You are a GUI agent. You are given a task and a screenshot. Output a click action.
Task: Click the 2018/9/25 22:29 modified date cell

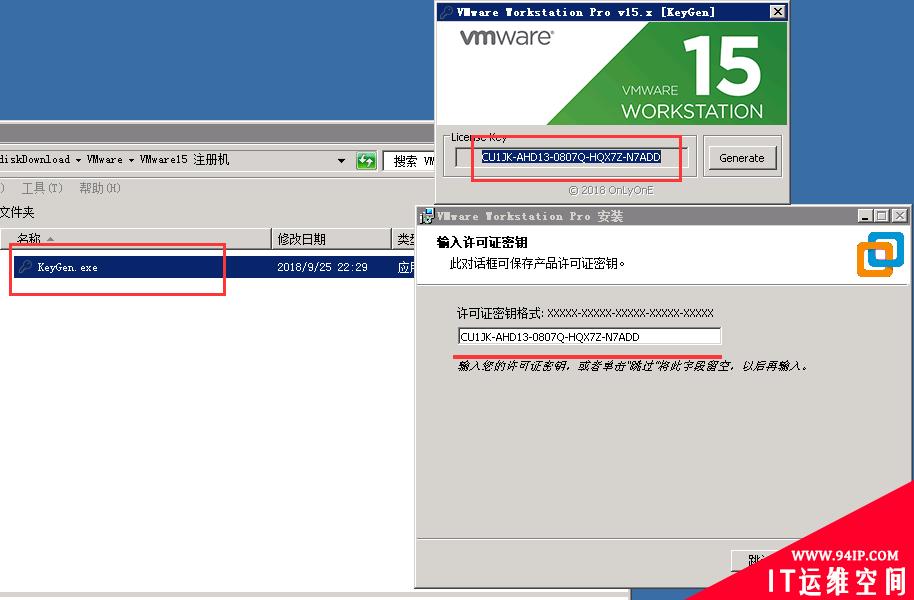tap(322, 267)
